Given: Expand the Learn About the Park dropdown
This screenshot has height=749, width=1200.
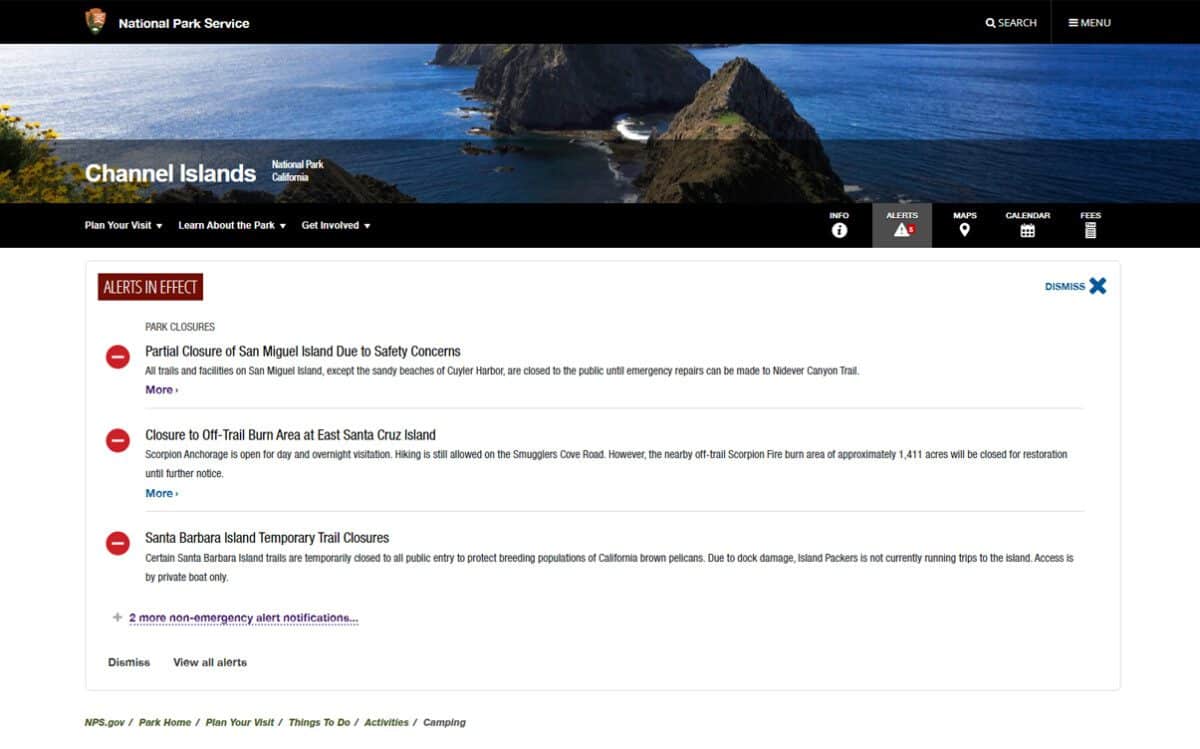Looking at the screenshot, I should pos(232,226).
